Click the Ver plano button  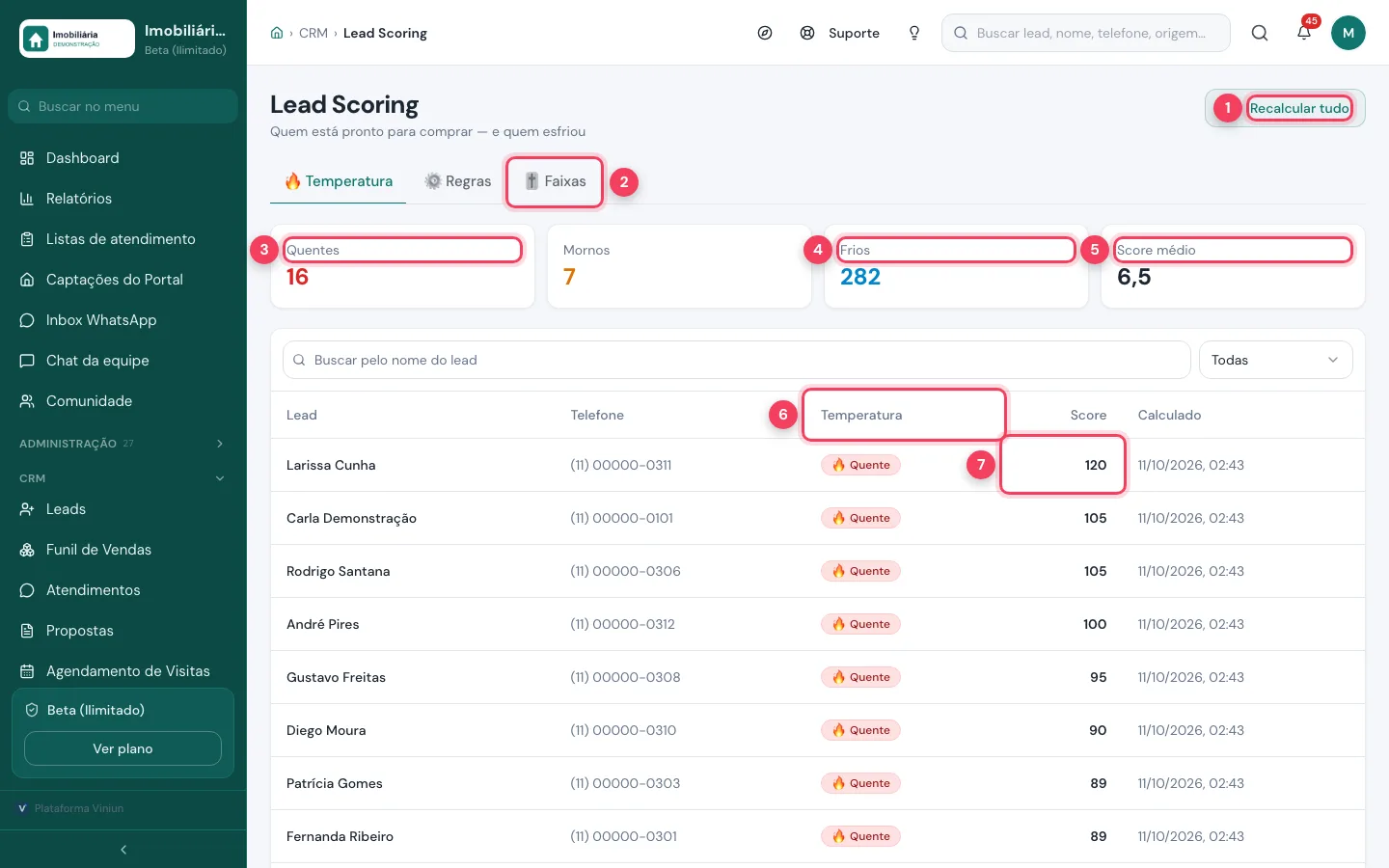click(123, 748)
